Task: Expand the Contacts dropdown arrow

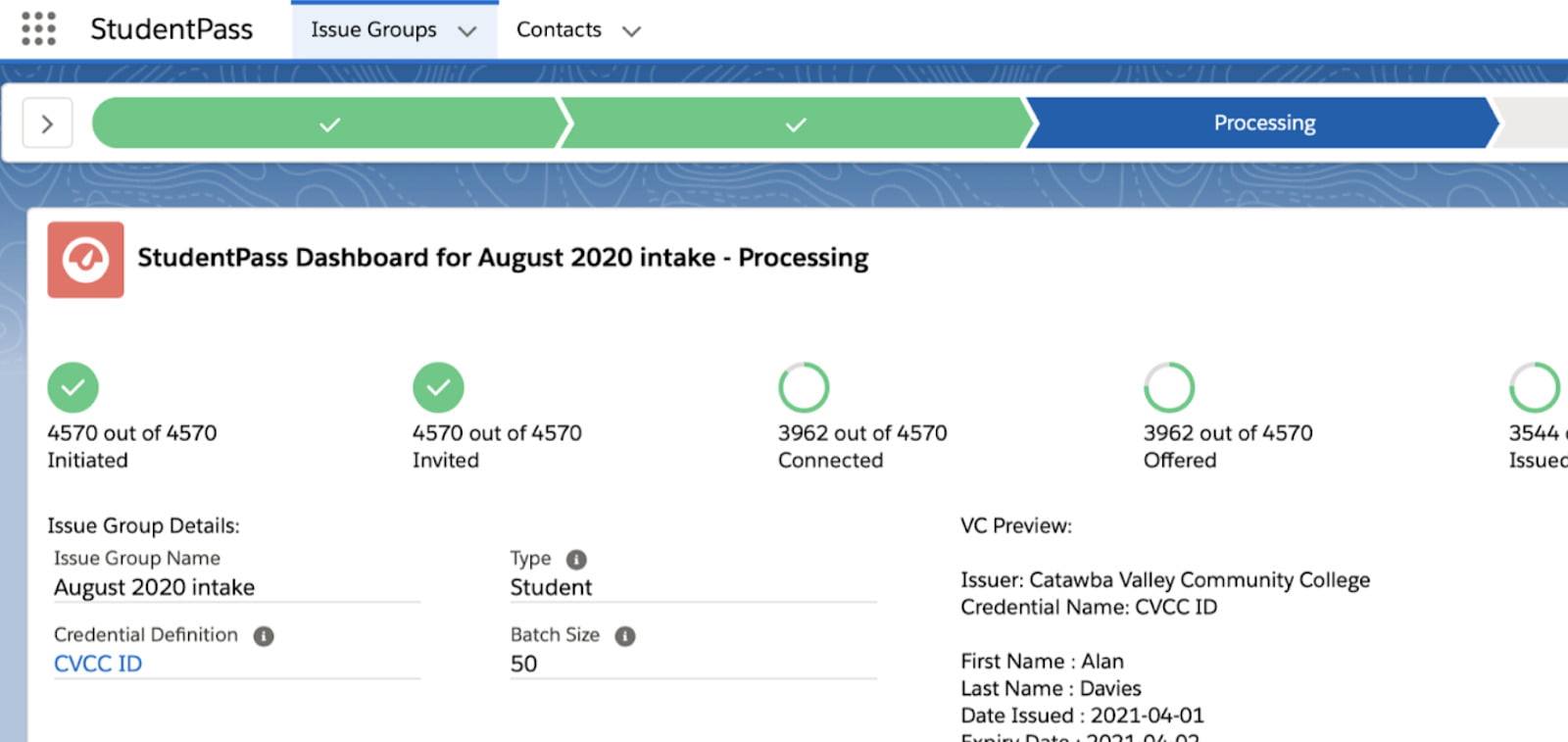Action: 632,31
